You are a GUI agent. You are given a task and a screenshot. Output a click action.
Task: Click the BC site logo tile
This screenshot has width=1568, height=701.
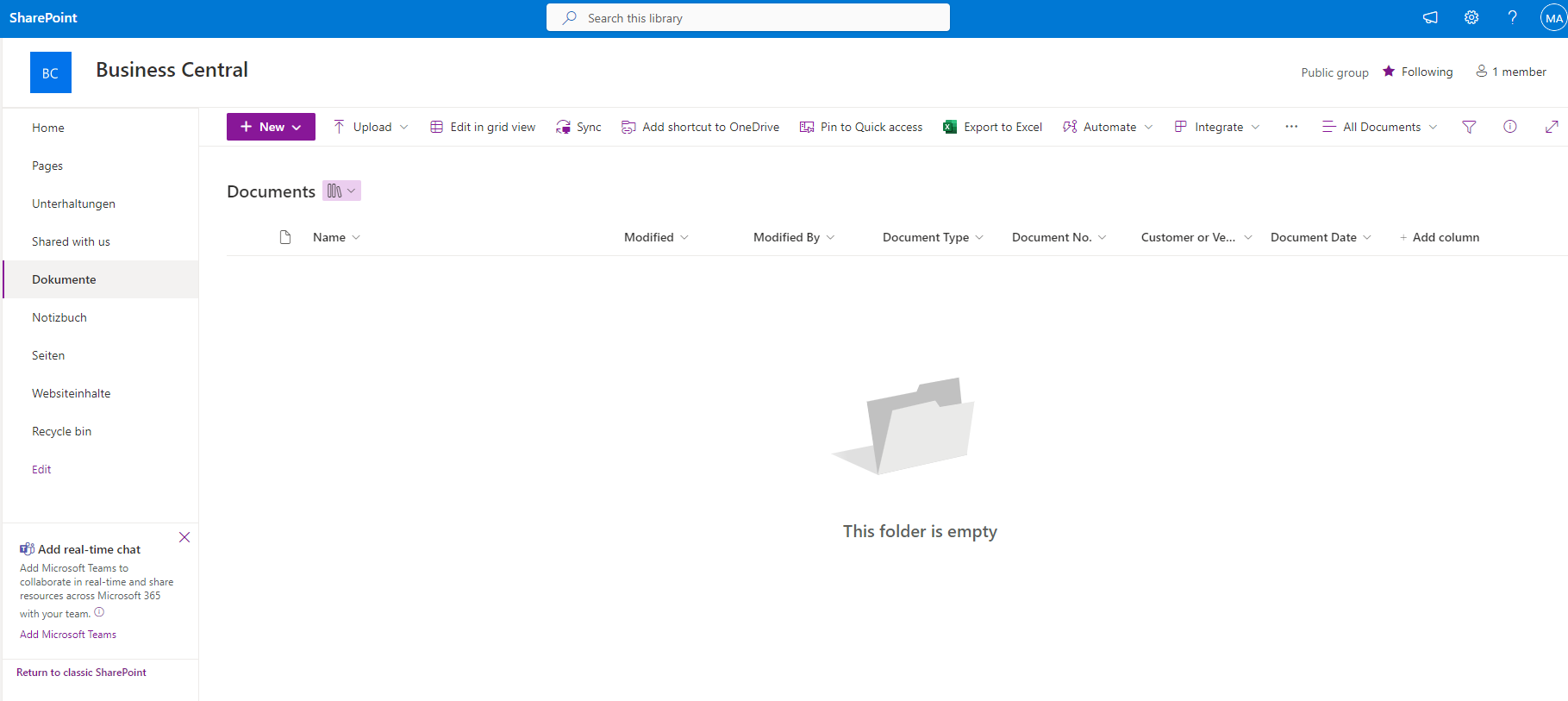click(51, 72)
